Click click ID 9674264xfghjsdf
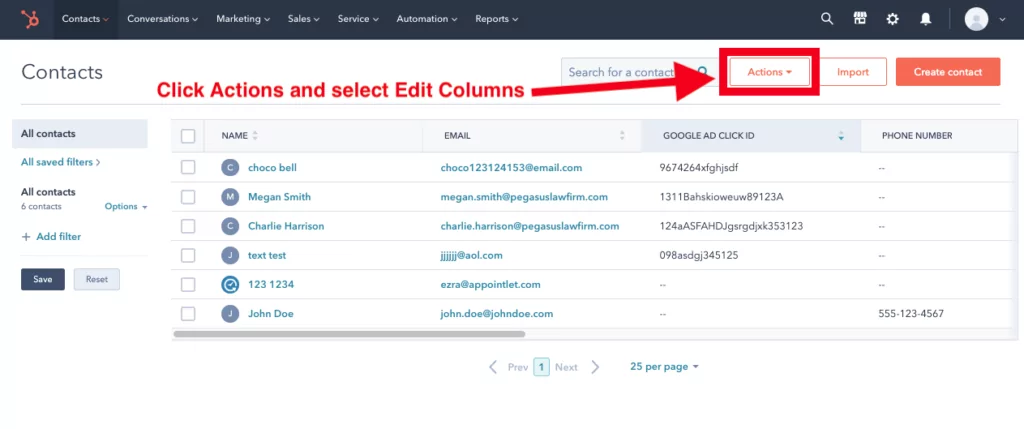 [699, 168]
